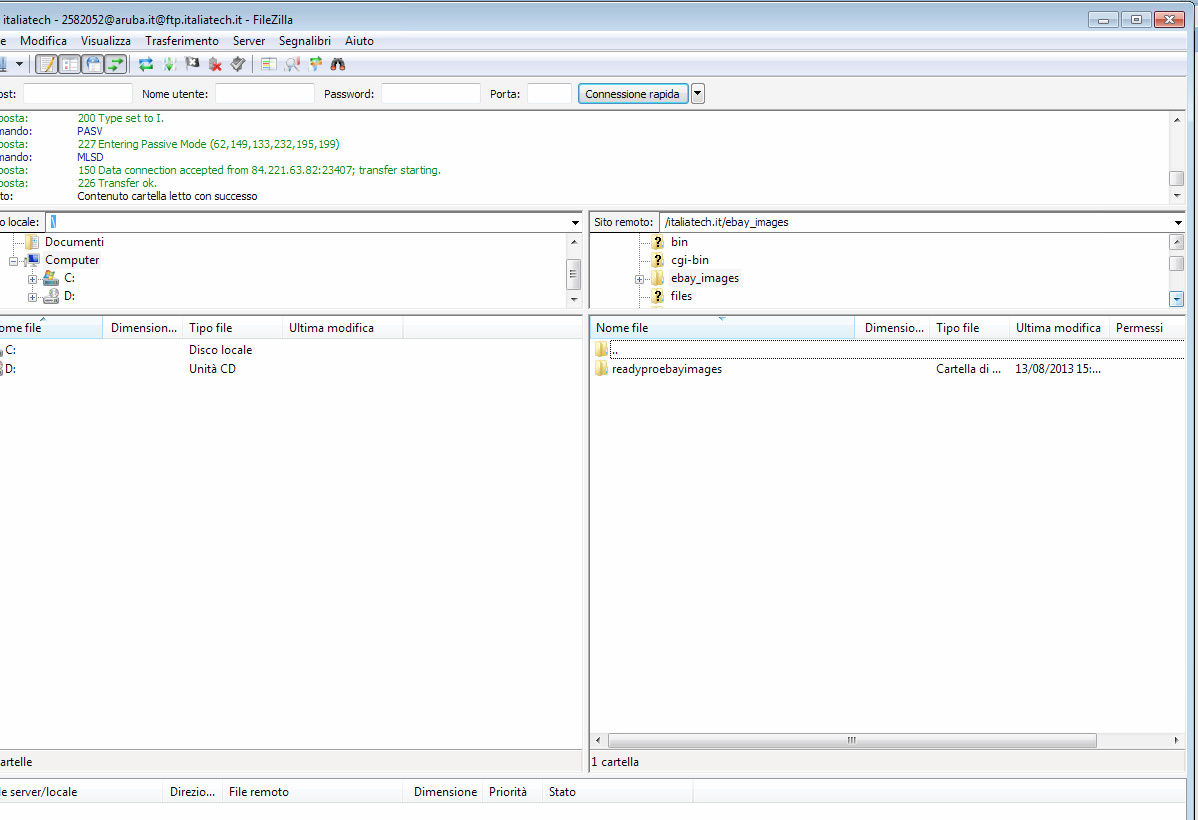Viewport: 1198px width, 820px height.
Task: Toggle the transfer queue display
Action: (x=116, y=65)
